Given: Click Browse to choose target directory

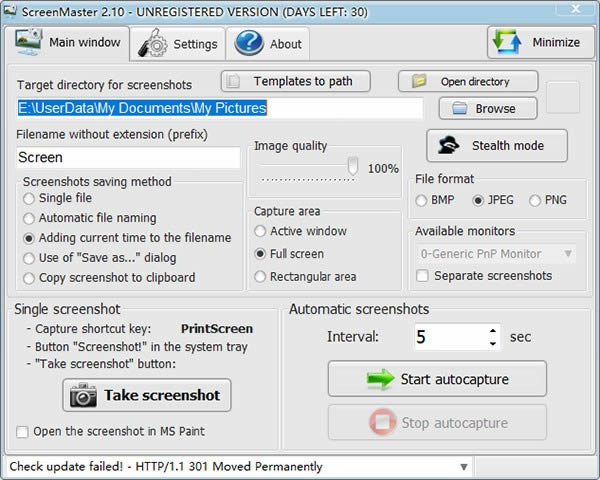Looking at the screenshot, I should click(x=488, y=108).
